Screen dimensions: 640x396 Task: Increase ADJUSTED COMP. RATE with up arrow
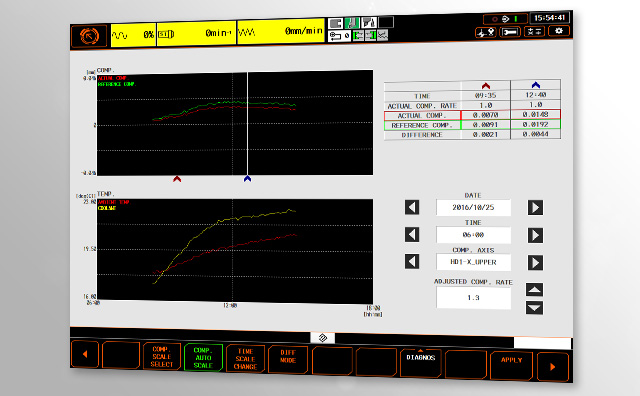[534, 290]
